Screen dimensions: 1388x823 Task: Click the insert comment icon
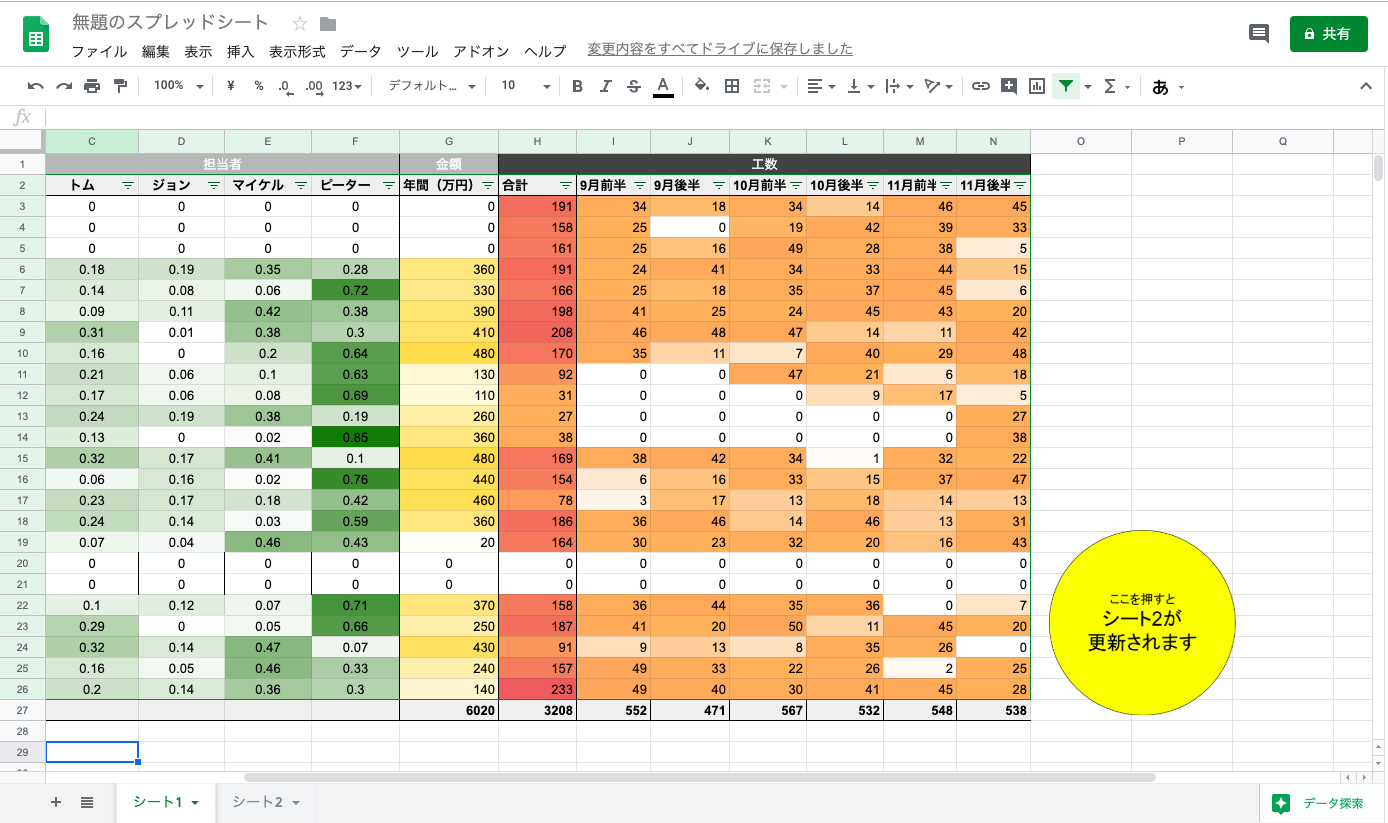pyautogui.click(x=1009, y=86)
